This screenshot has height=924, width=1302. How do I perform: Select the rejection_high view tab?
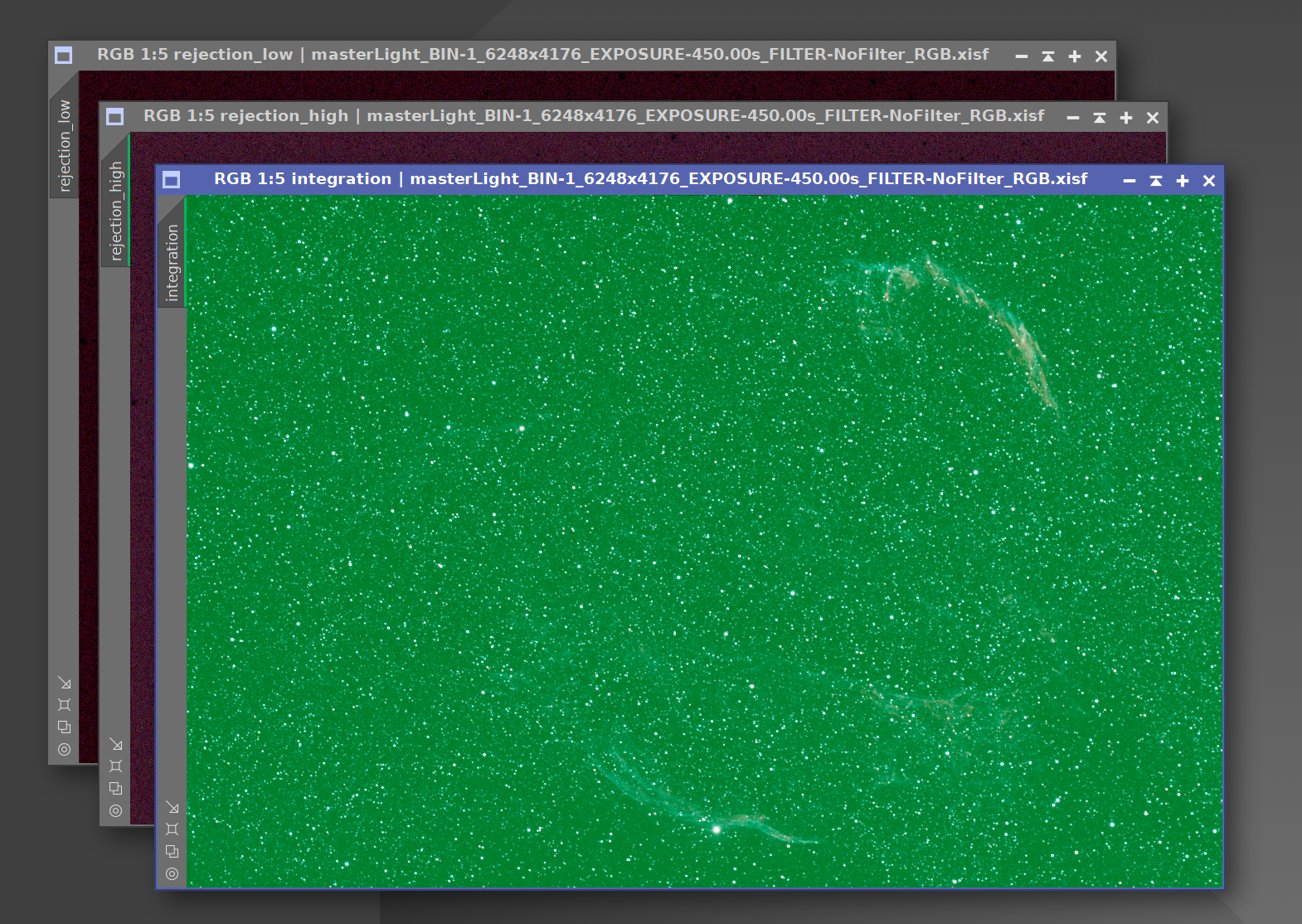115,211
